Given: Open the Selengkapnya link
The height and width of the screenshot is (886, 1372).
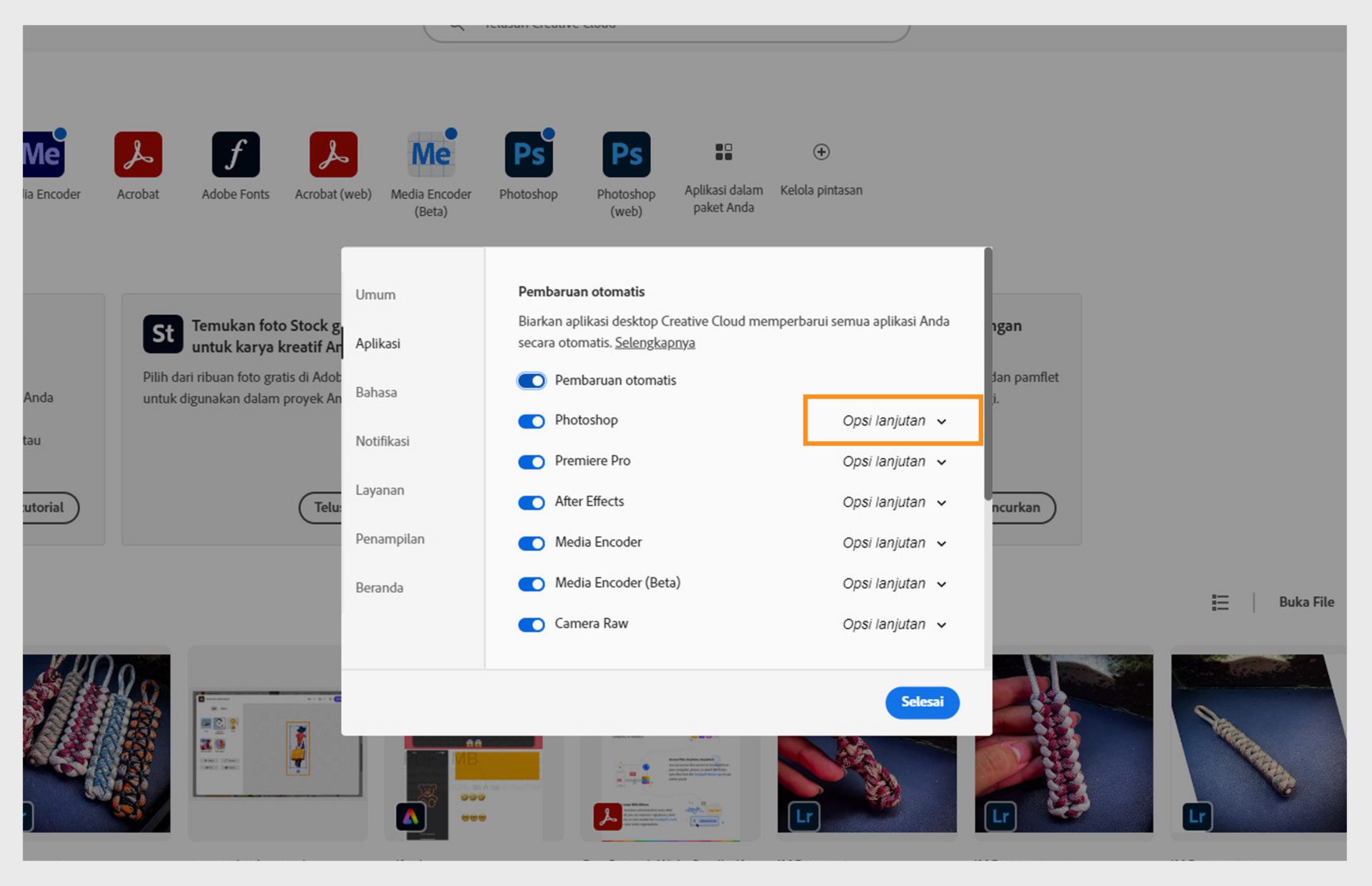Looking at the screenshot, I should (655, 342).
